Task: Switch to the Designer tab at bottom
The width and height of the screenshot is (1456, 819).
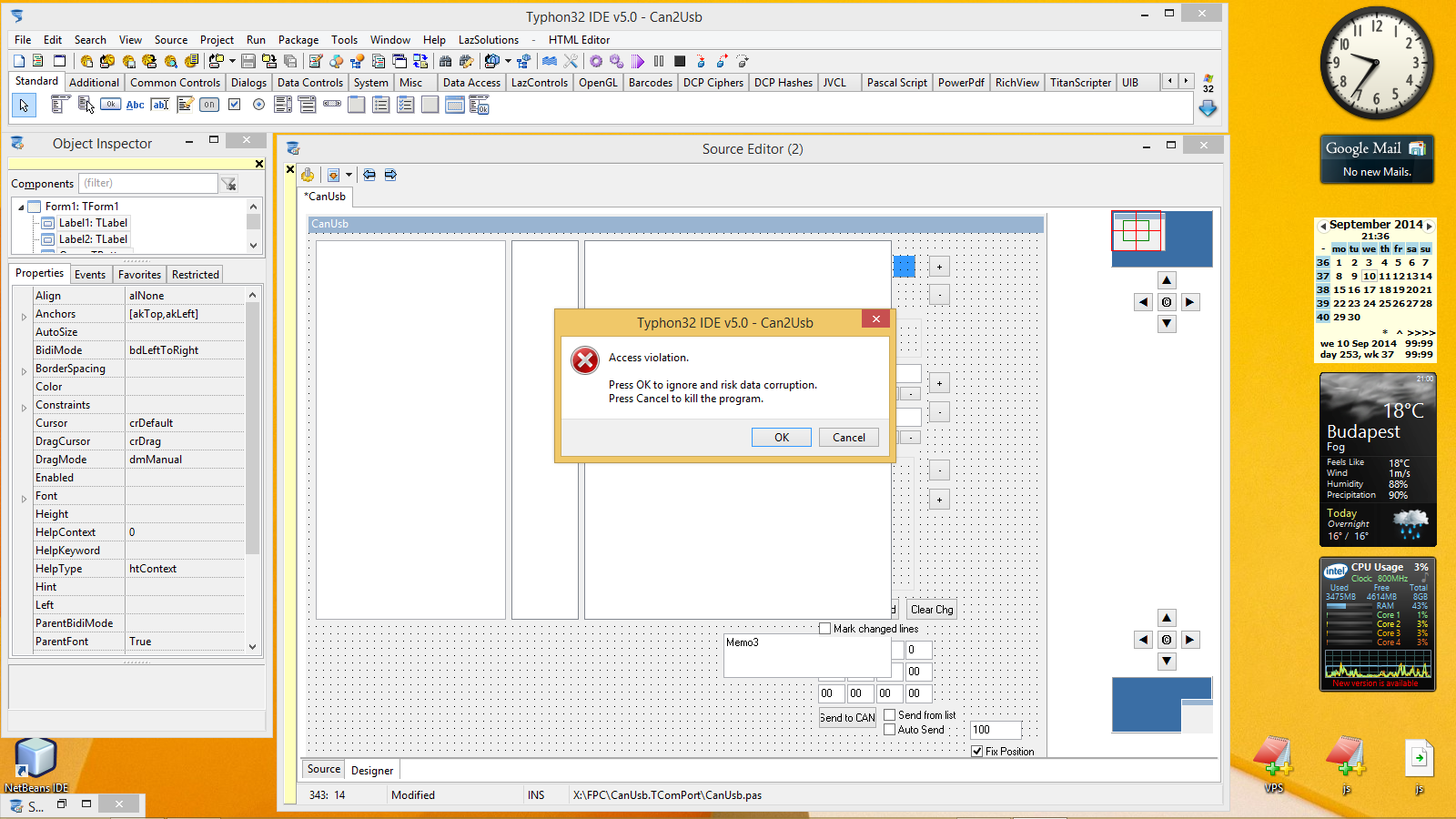Action: pos(372,771)
